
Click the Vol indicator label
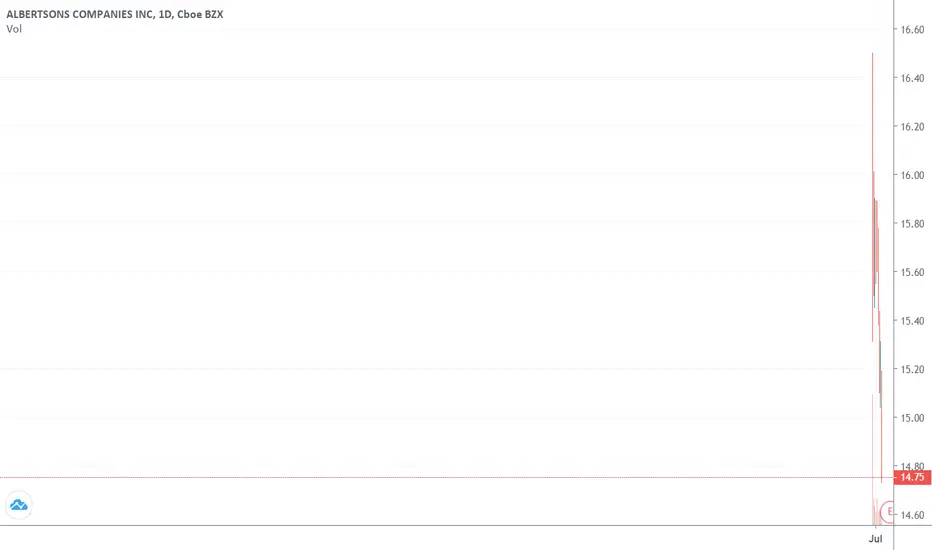coord(14,29)
